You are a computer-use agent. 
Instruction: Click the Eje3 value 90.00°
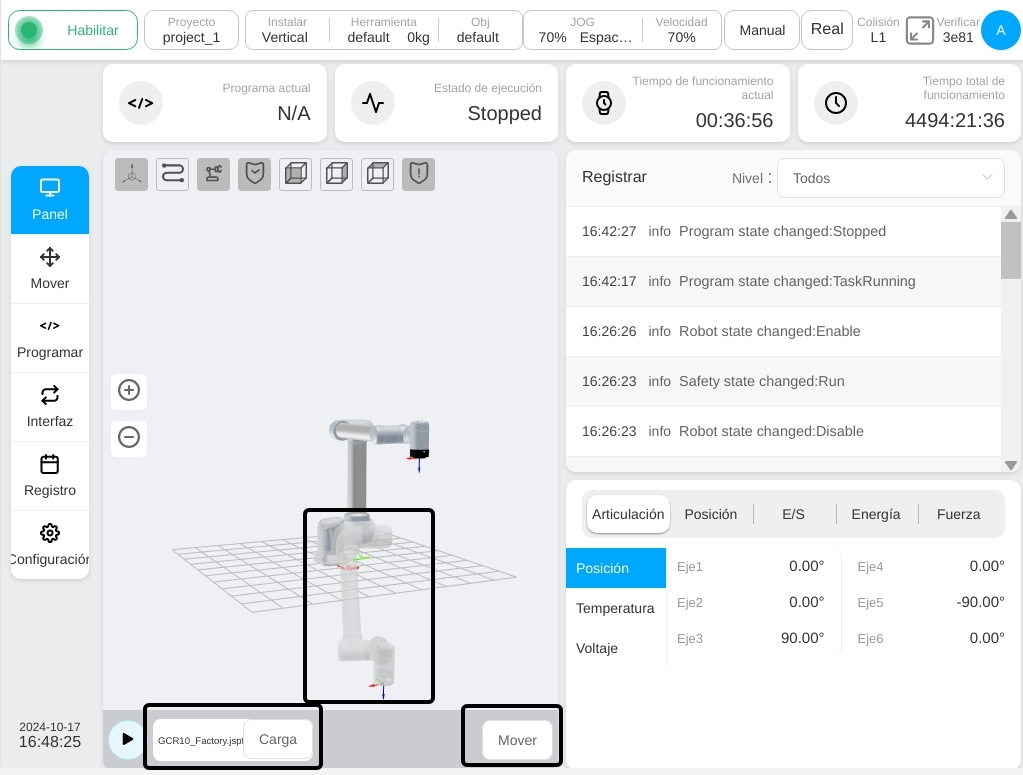tap(802, 638)
